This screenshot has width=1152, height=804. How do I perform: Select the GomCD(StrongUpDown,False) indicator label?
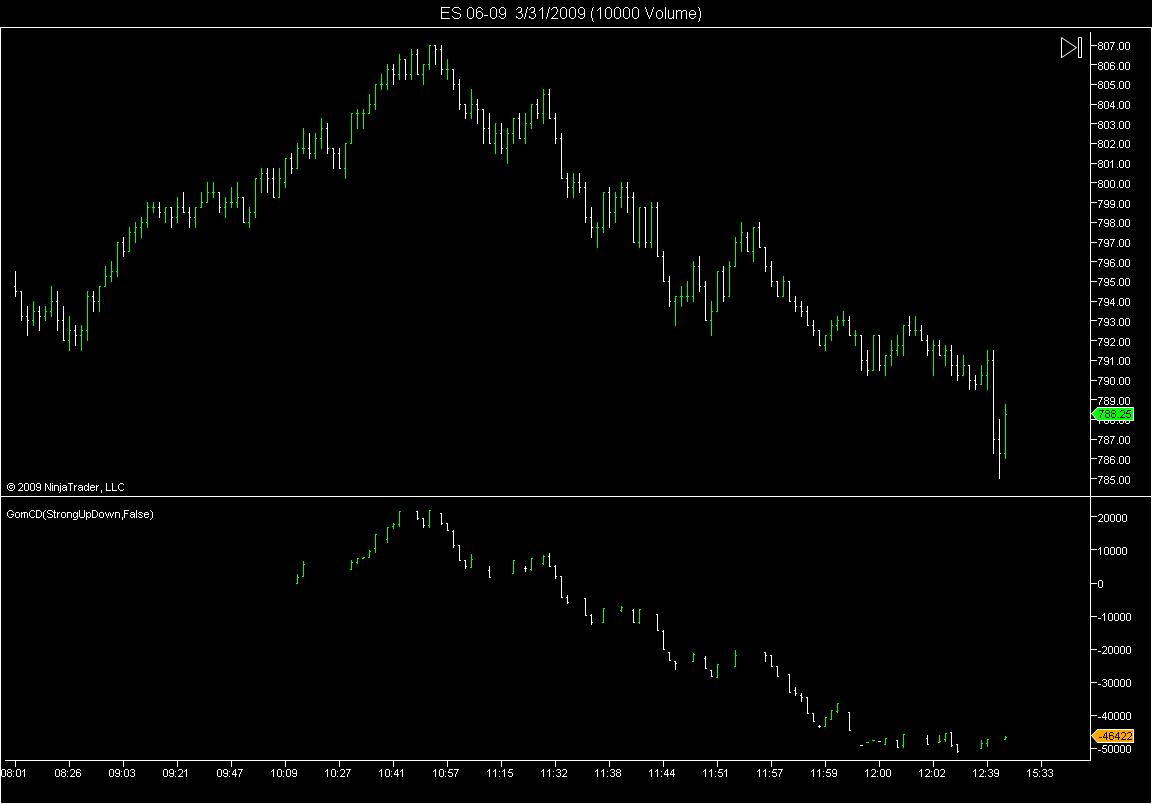click(80, 514)
